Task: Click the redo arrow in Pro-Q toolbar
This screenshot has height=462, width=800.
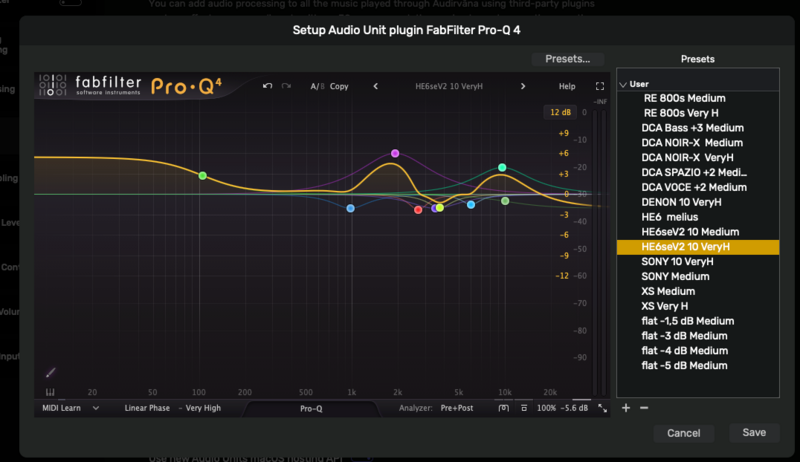Action: 286,86
